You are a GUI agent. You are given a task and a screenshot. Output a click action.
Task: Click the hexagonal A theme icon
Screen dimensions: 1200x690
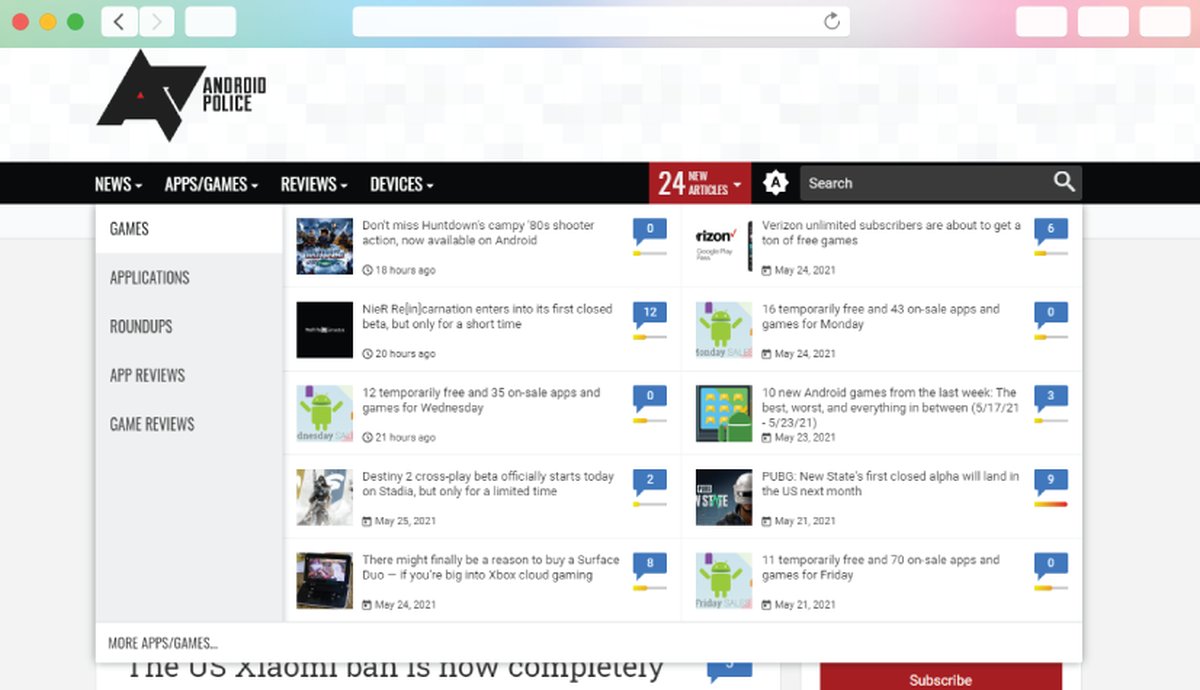(x=776, y=183)
